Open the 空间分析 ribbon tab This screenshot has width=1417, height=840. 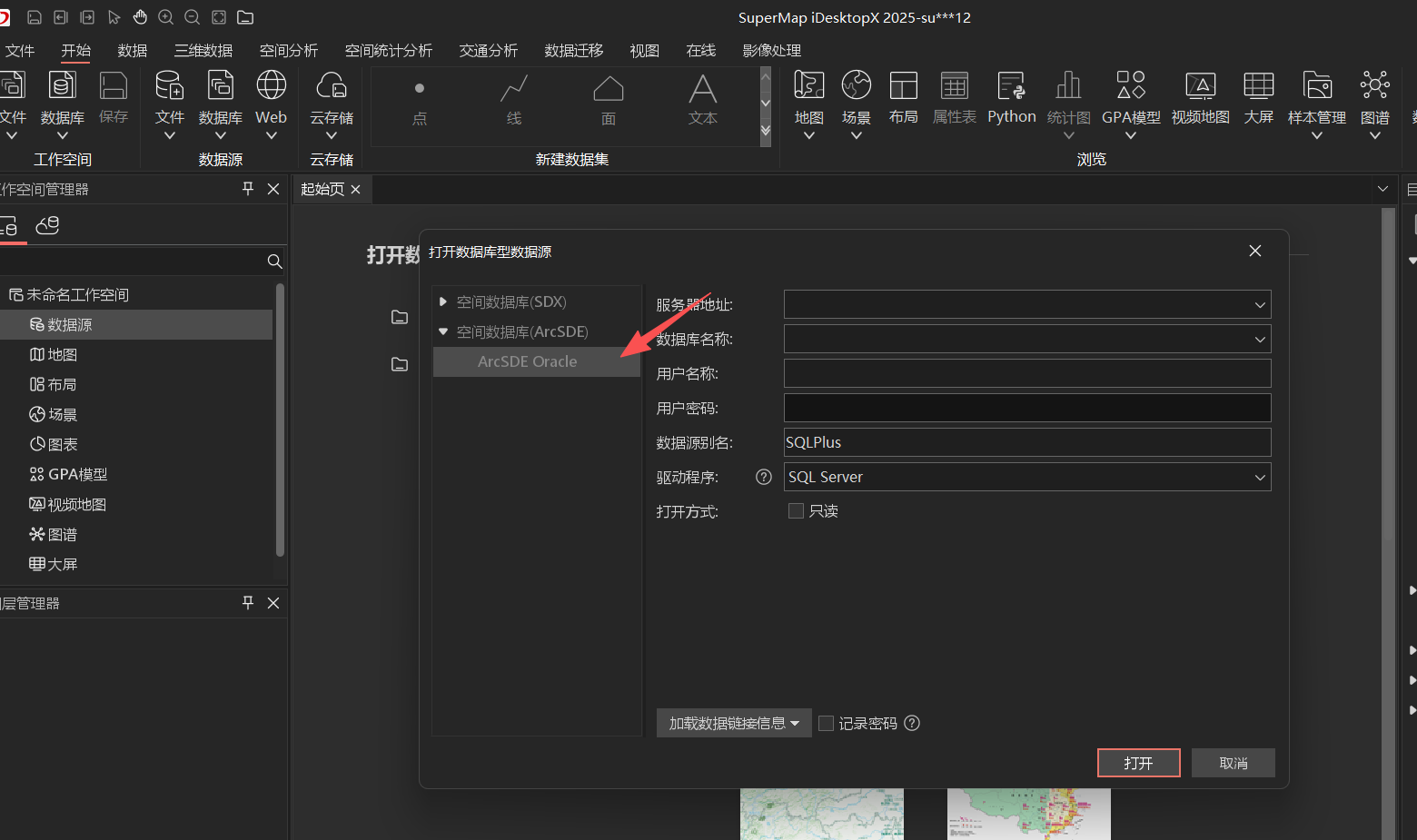[289, 51]
